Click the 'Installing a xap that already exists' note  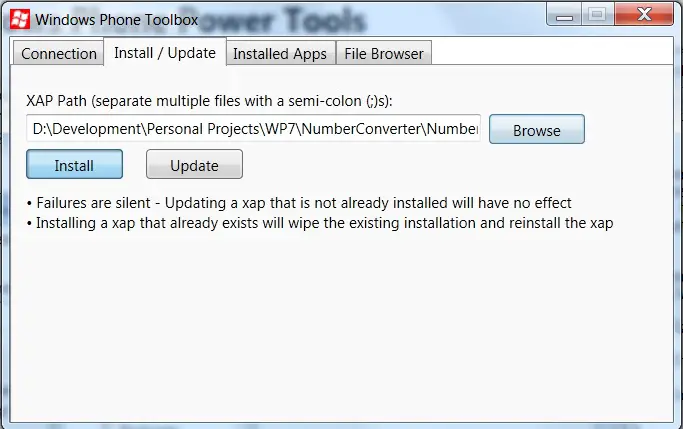[x=325, y=223]
